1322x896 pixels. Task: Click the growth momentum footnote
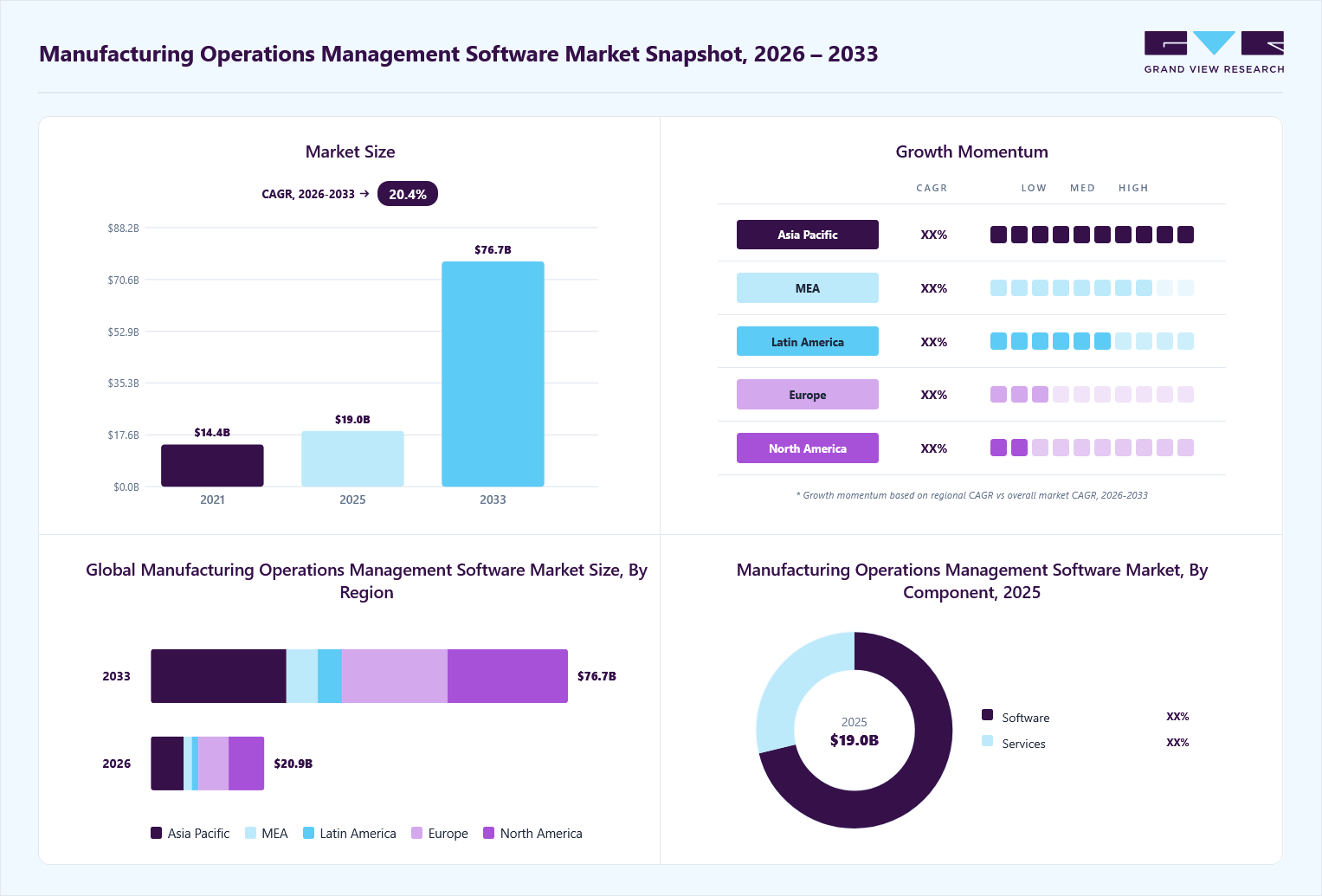point(971,495)
